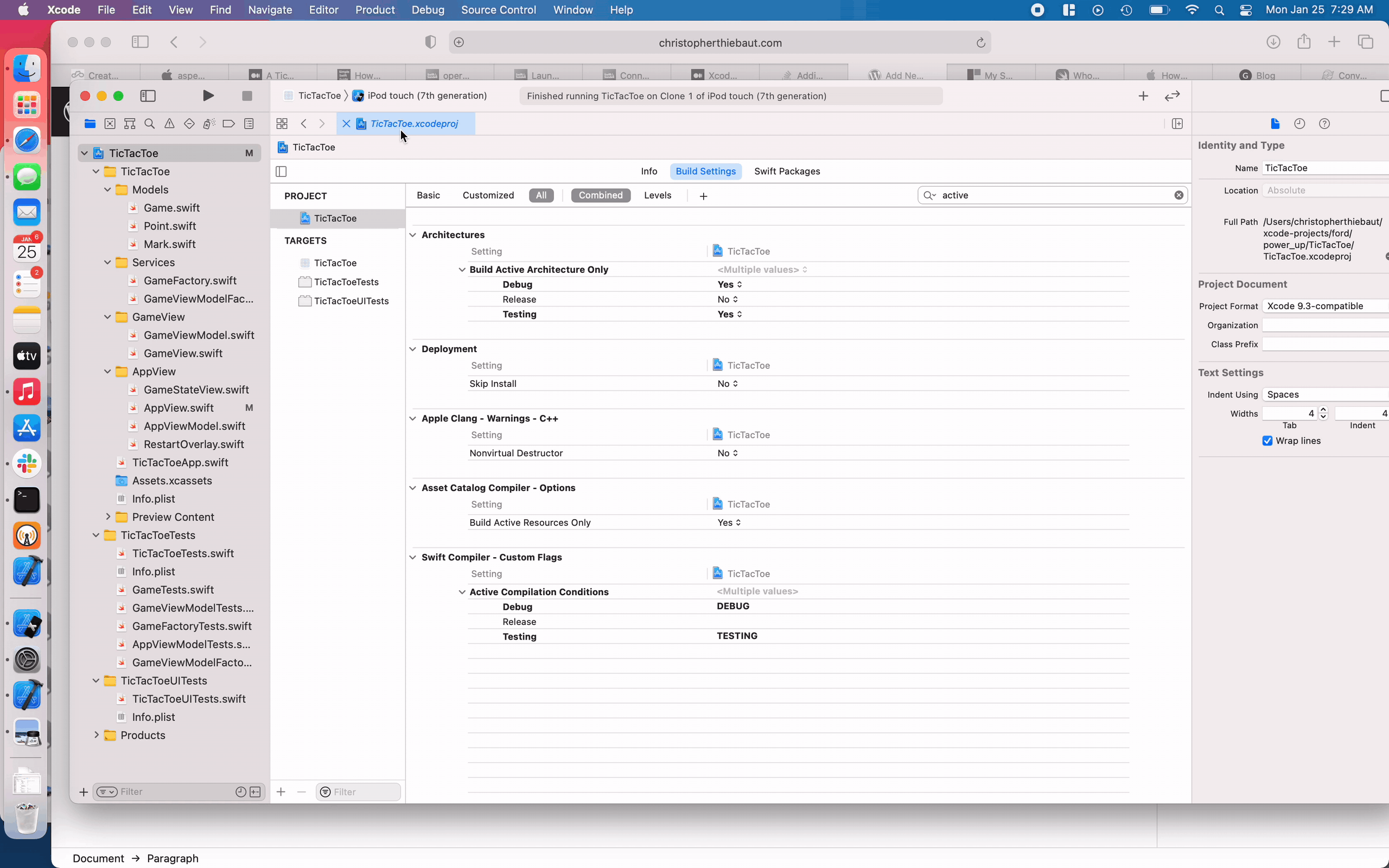1389x868 pixels.
Task: Toggle recently modified files filter
Action: 241,792
